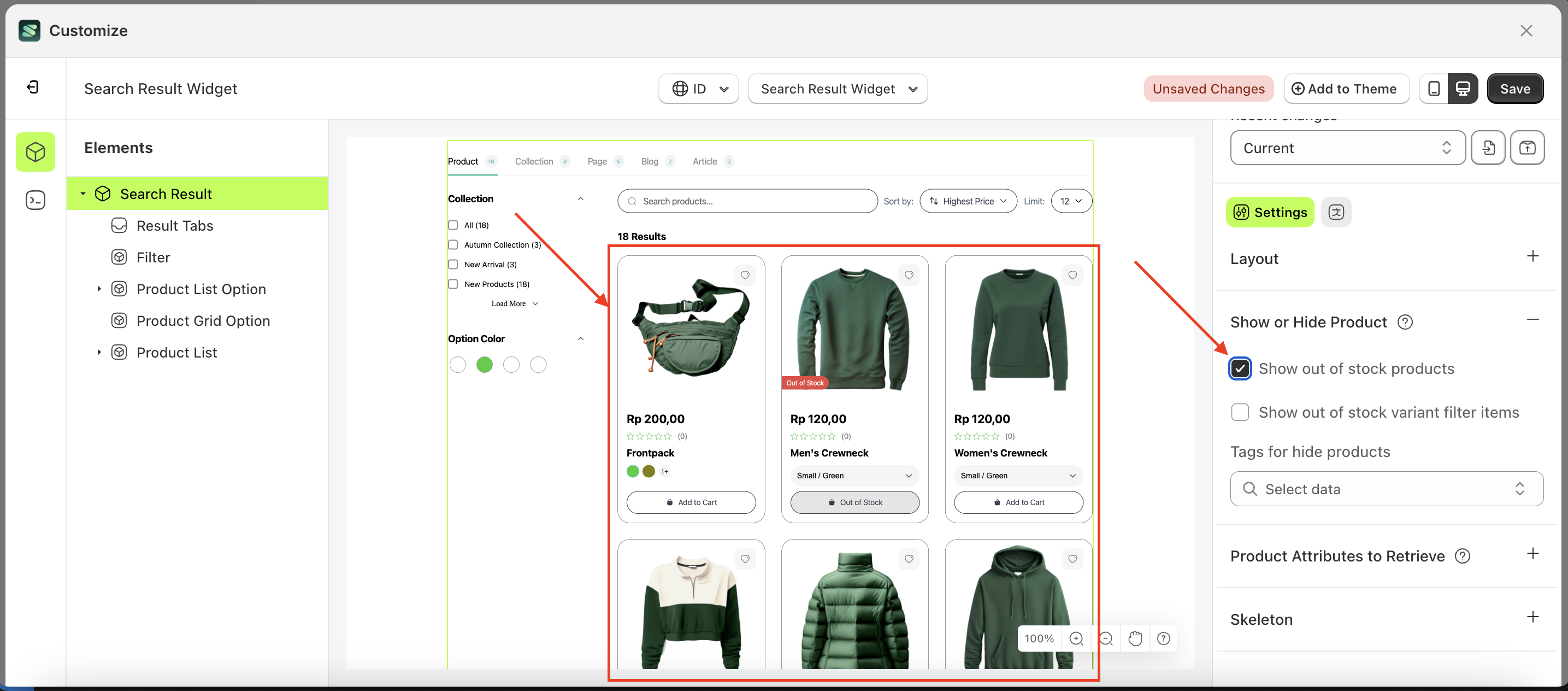Switch to desktop preview icon

click(1463, 89)
